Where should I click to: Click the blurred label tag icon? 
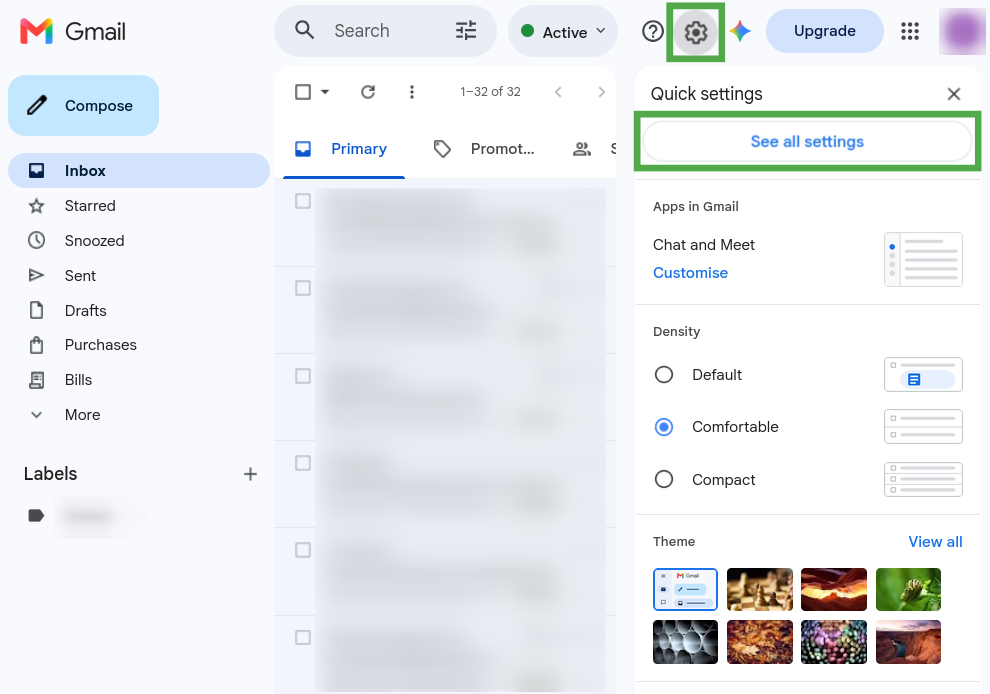point(36,516)
